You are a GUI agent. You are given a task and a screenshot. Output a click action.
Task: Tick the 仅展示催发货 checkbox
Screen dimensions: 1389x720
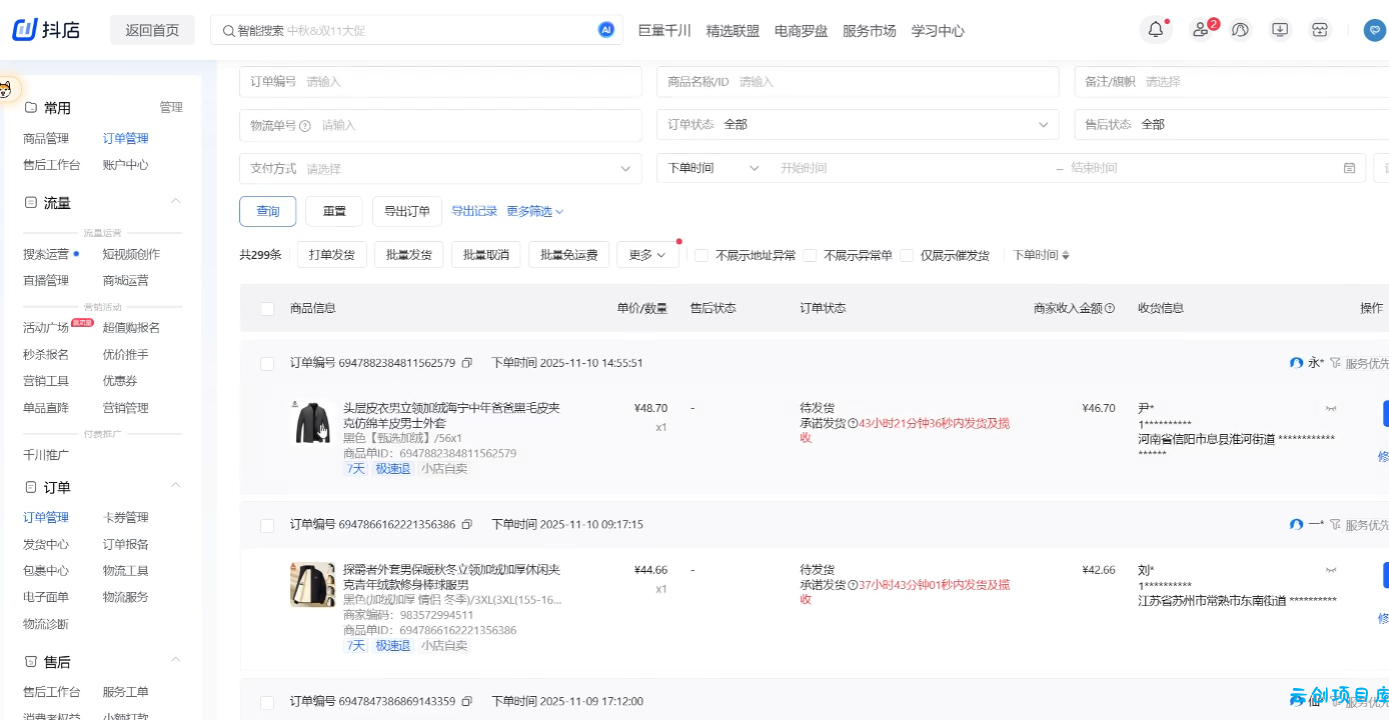point(906,255)
